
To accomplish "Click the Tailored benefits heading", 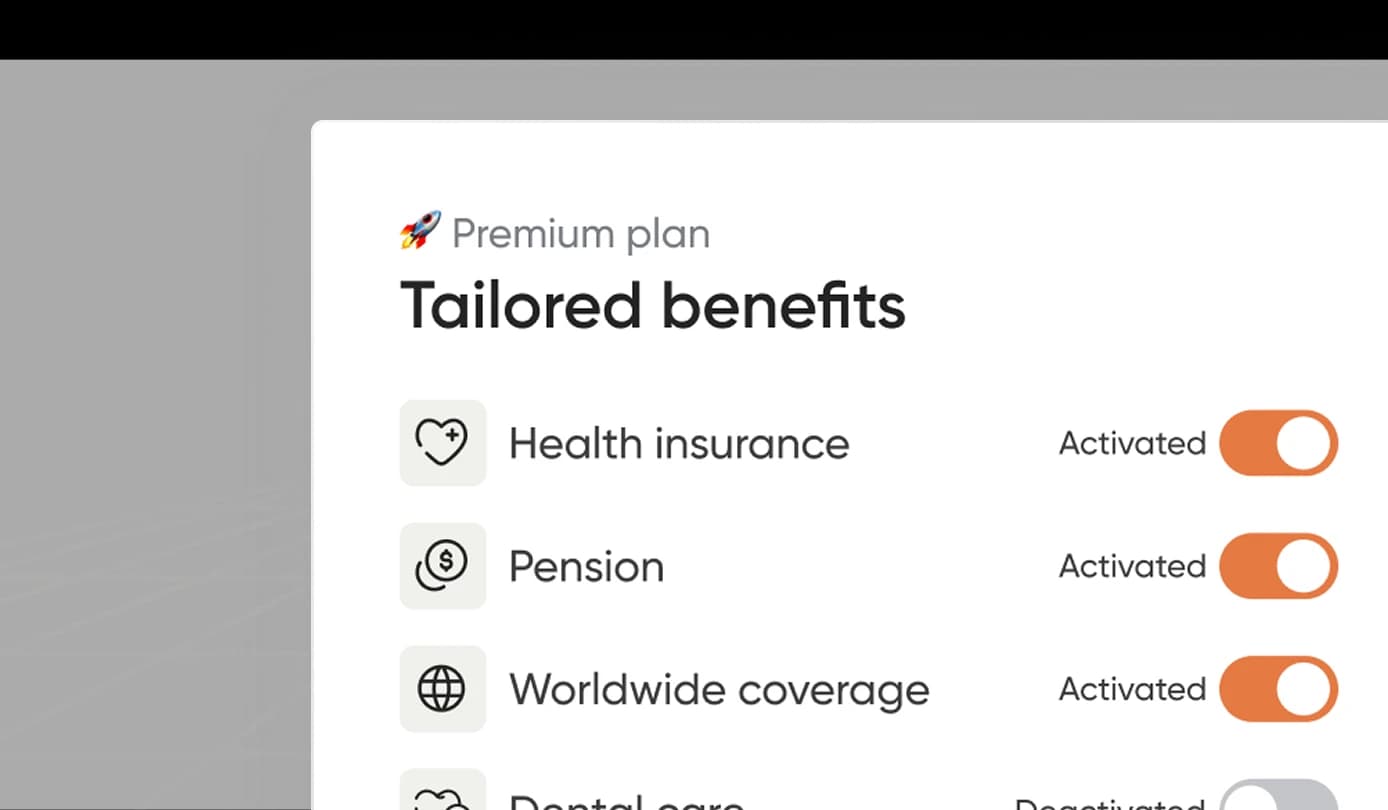I will (653, 305).
